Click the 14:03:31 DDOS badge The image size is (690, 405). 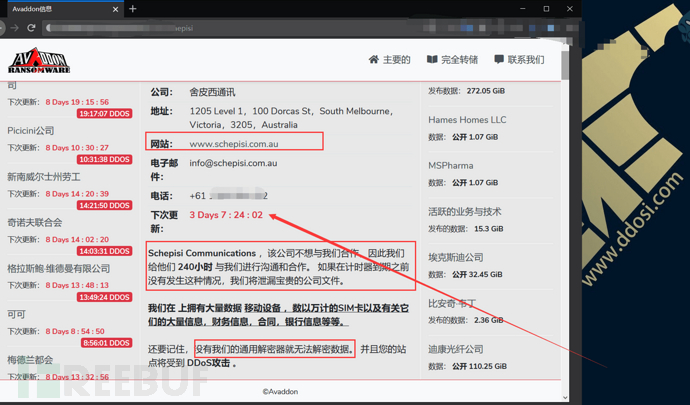(104, 251)
